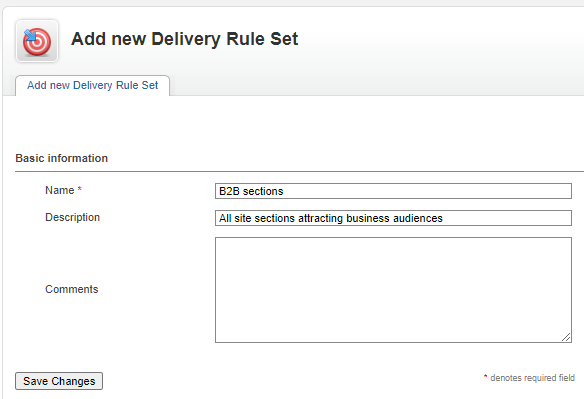Screen dimensions: 584x399
Task: Click the word audiences in the Description field
Action: pos(418,218)
